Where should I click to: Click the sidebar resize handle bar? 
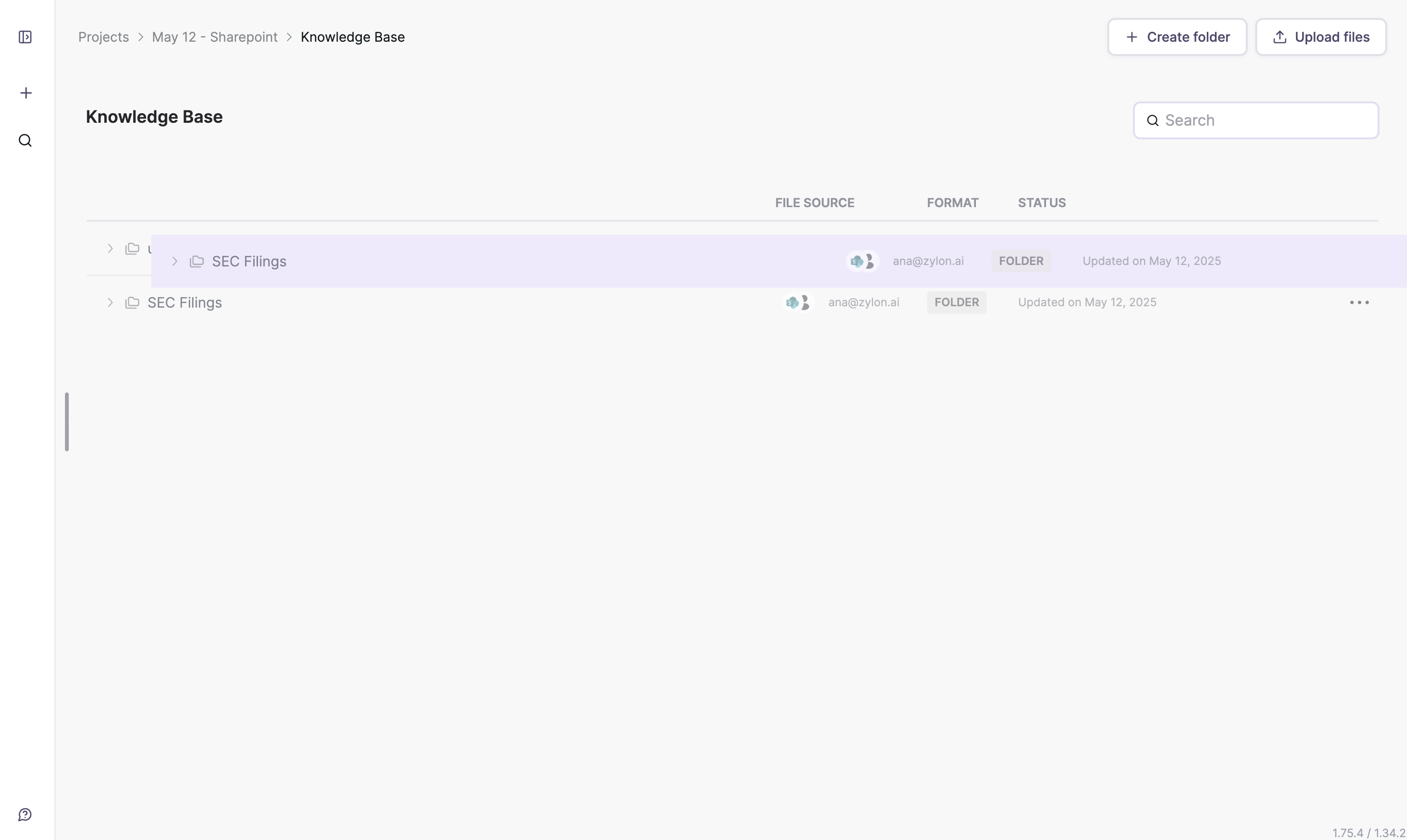coord(67,422)
